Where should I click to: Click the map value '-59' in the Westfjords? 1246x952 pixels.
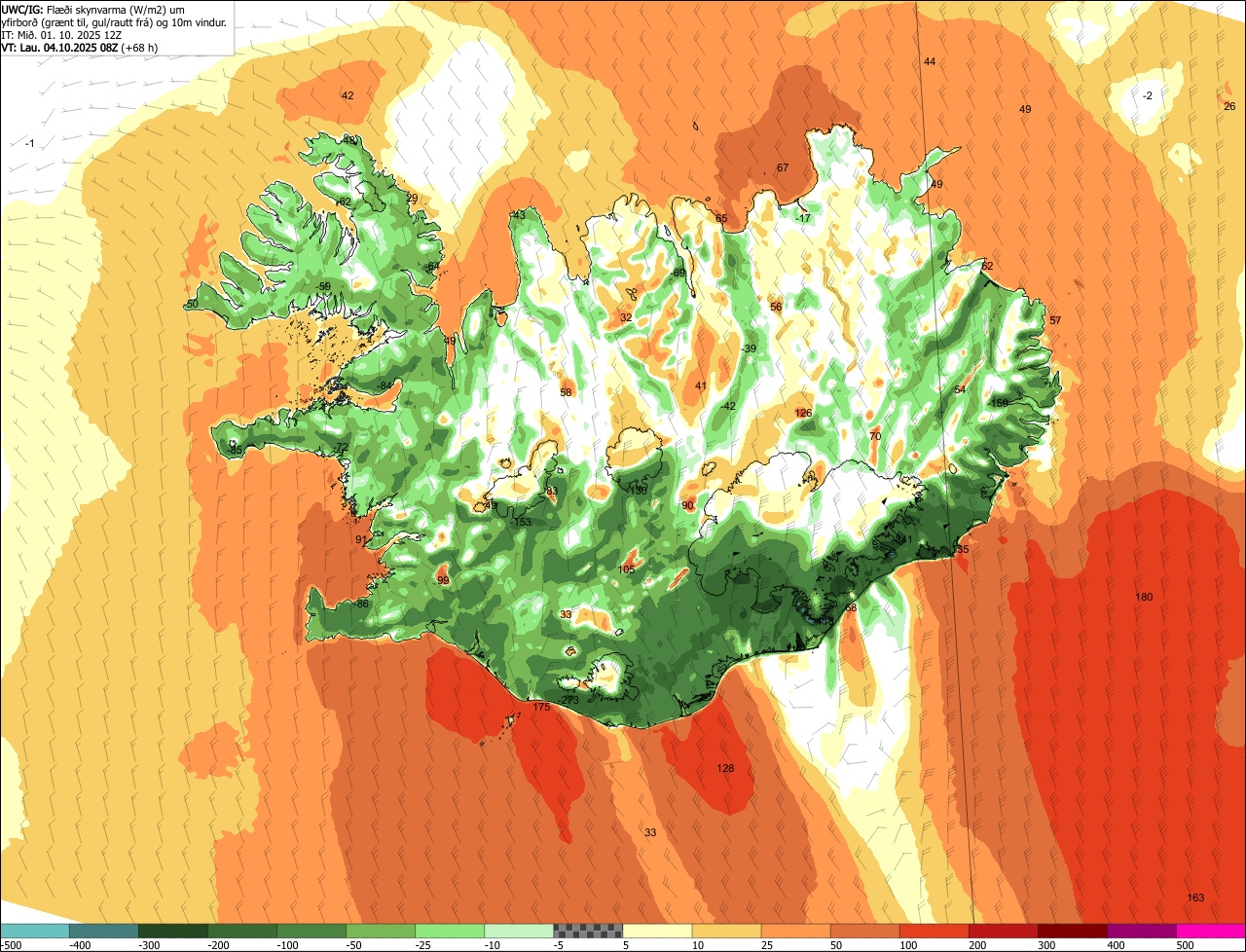[323, 286]
